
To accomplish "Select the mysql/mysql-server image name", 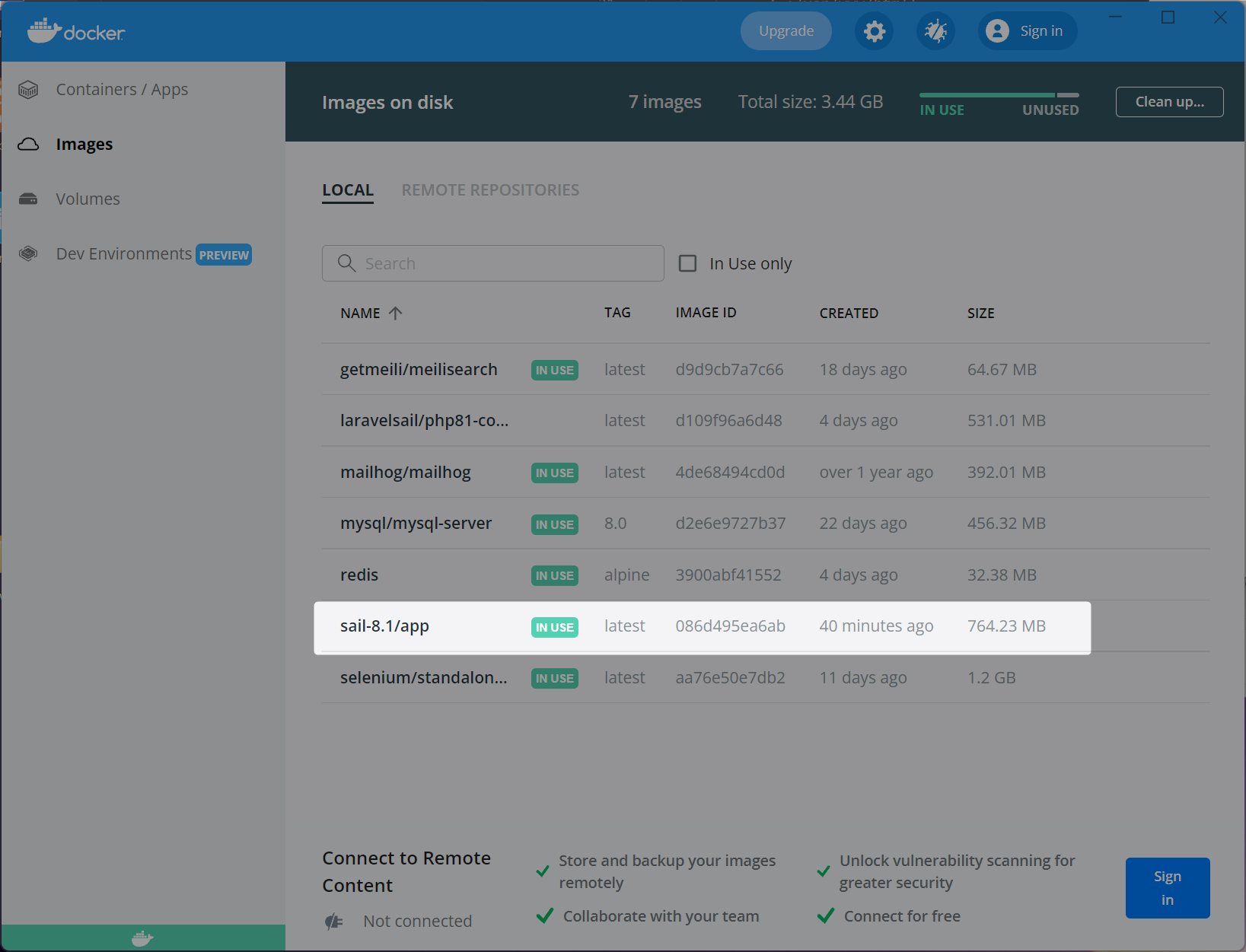I will click(x=416, y=524).
